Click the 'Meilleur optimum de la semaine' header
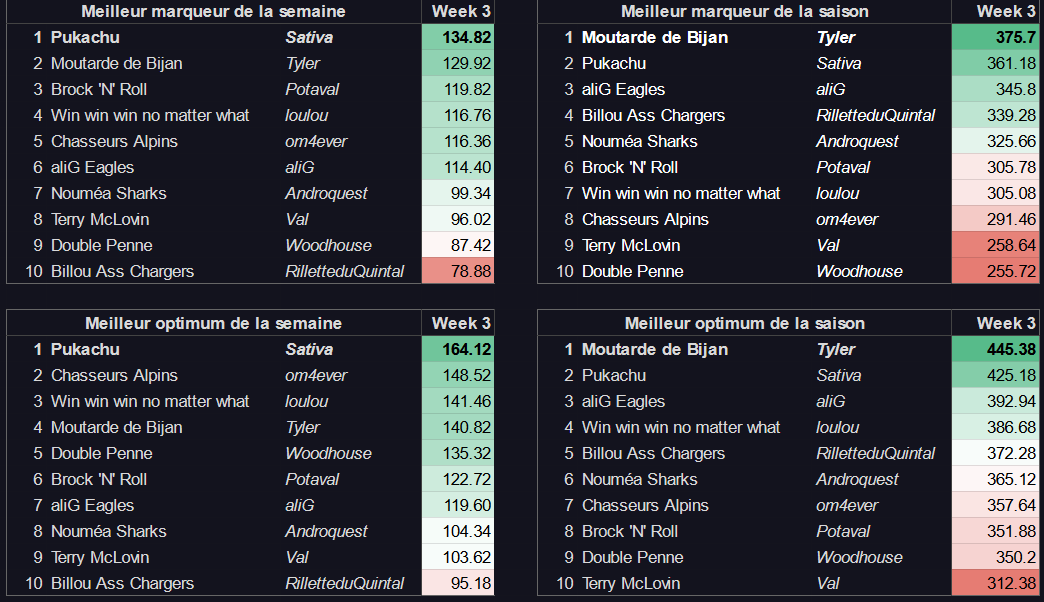The image size is (1044, 602). pos(213,323)
